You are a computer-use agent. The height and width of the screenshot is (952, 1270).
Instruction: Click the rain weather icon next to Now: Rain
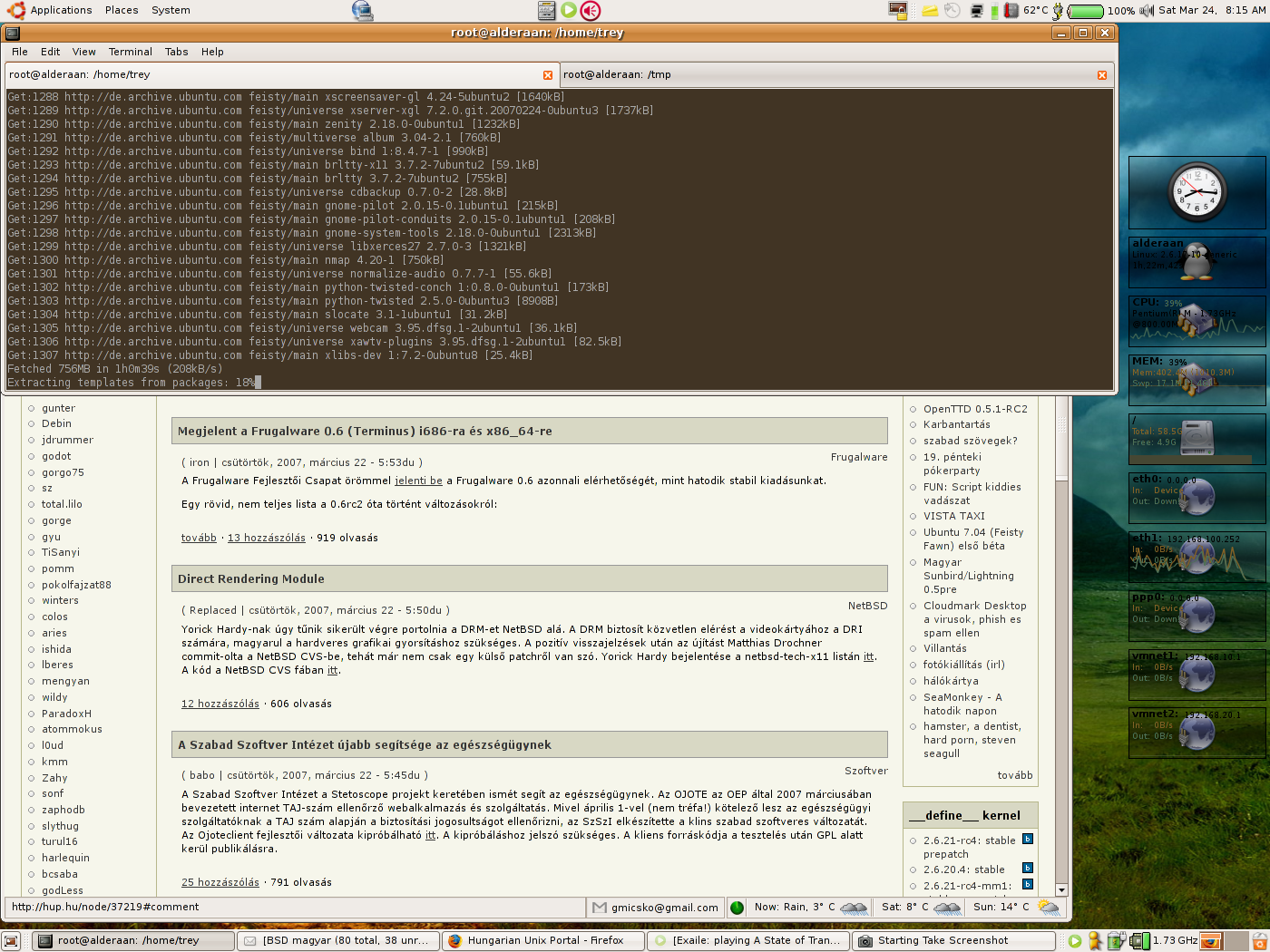(854, 907)
